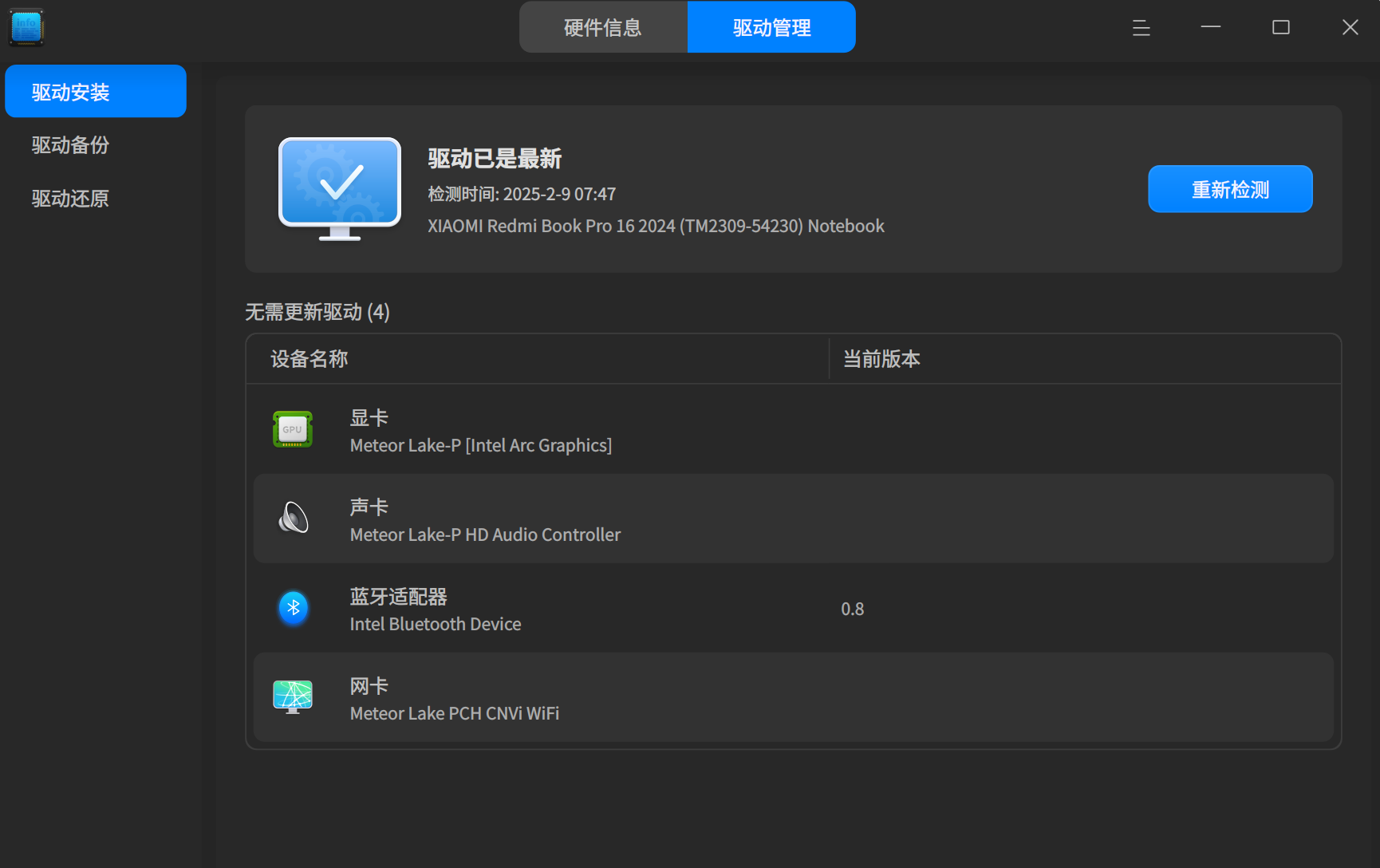Close the device manager window
The width and height of the screenshot is (1380, 868).
click(x=1350, y=28)
